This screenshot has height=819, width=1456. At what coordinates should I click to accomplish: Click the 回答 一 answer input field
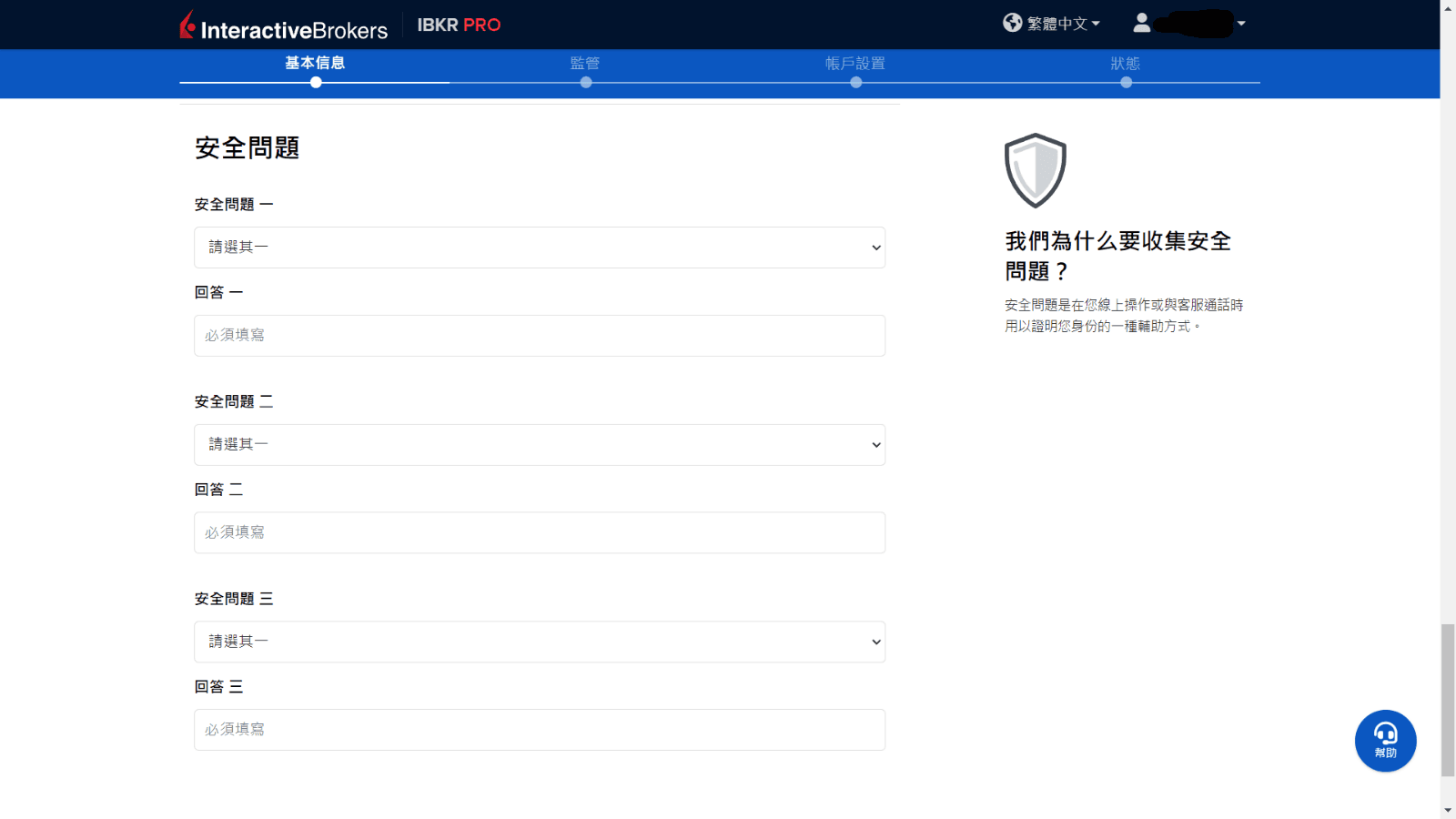pyautogui.click(x=539, y=335)
